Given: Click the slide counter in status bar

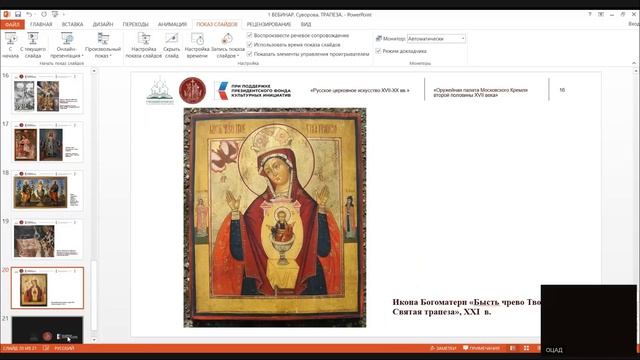Looking at the screenshot, I should coord(19,348).
